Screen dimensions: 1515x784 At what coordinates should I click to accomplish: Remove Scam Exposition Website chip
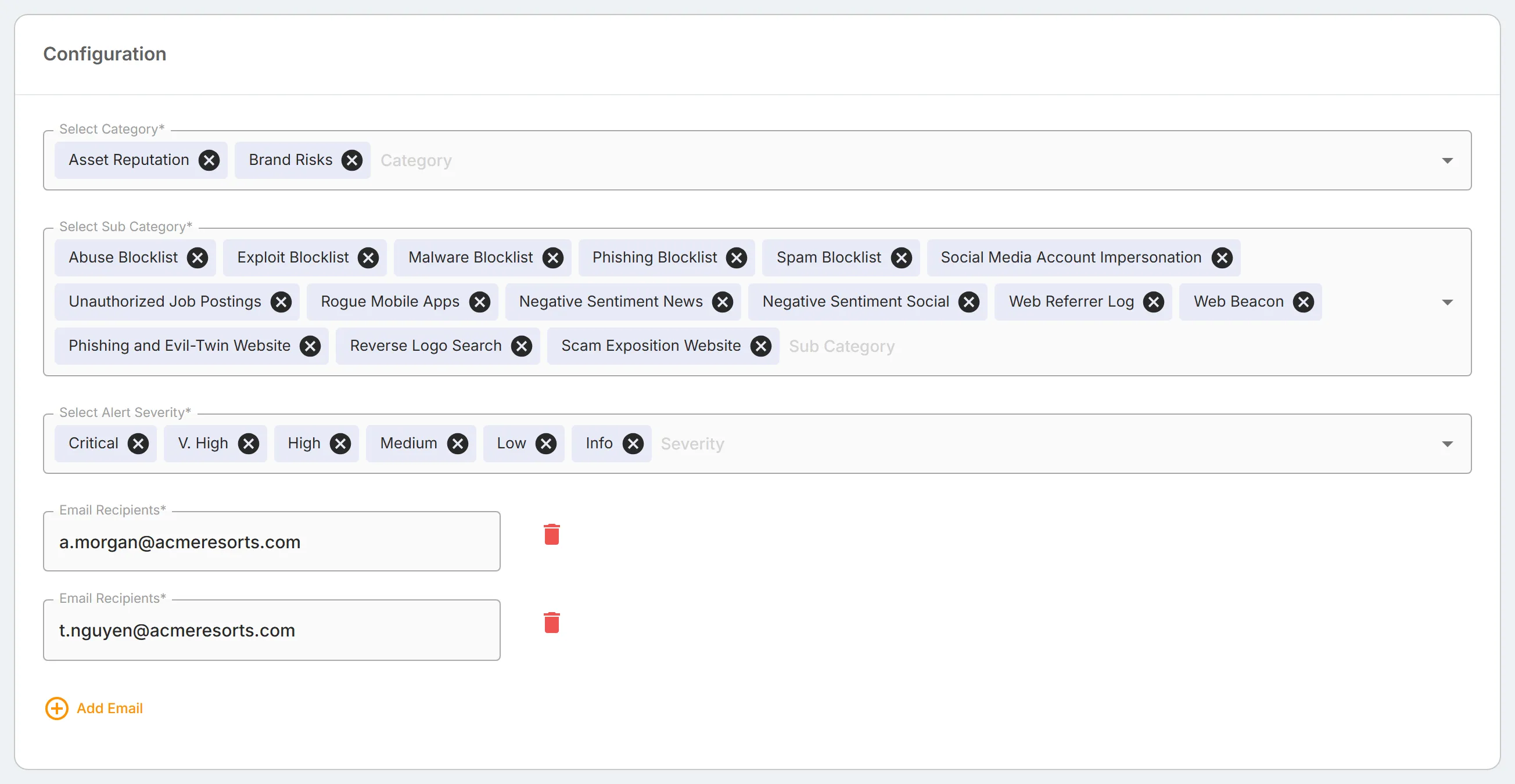coord(760,346)
